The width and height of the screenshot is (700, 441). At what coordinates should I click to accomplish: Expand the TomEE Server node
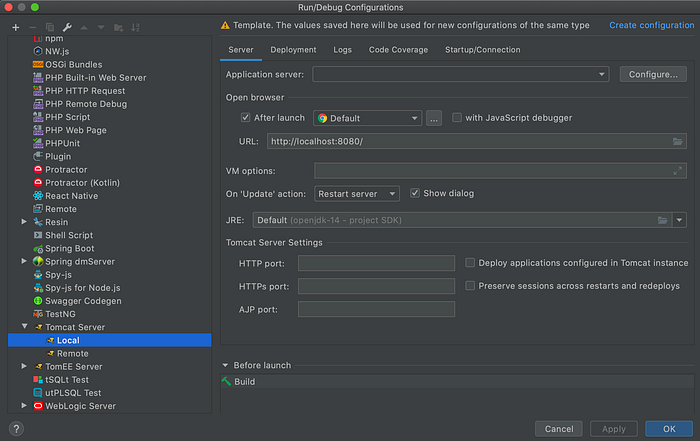24,366
